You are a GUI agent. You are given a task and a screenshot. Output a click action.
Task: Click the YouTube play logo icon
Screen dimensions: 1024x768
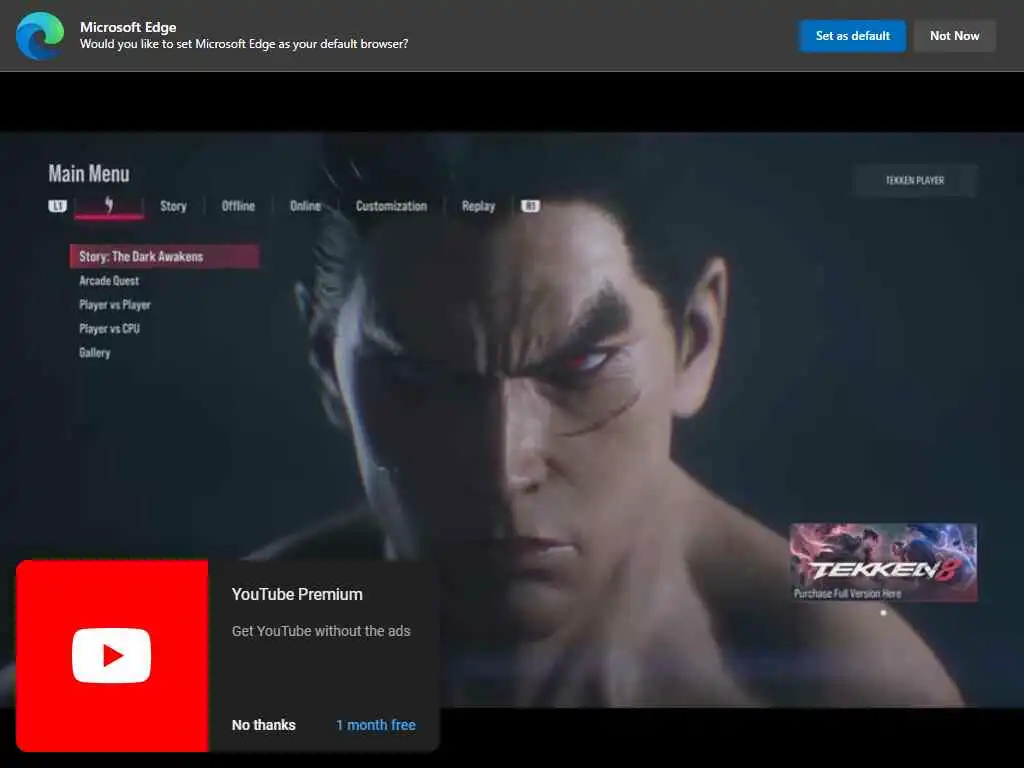[112, 656]
